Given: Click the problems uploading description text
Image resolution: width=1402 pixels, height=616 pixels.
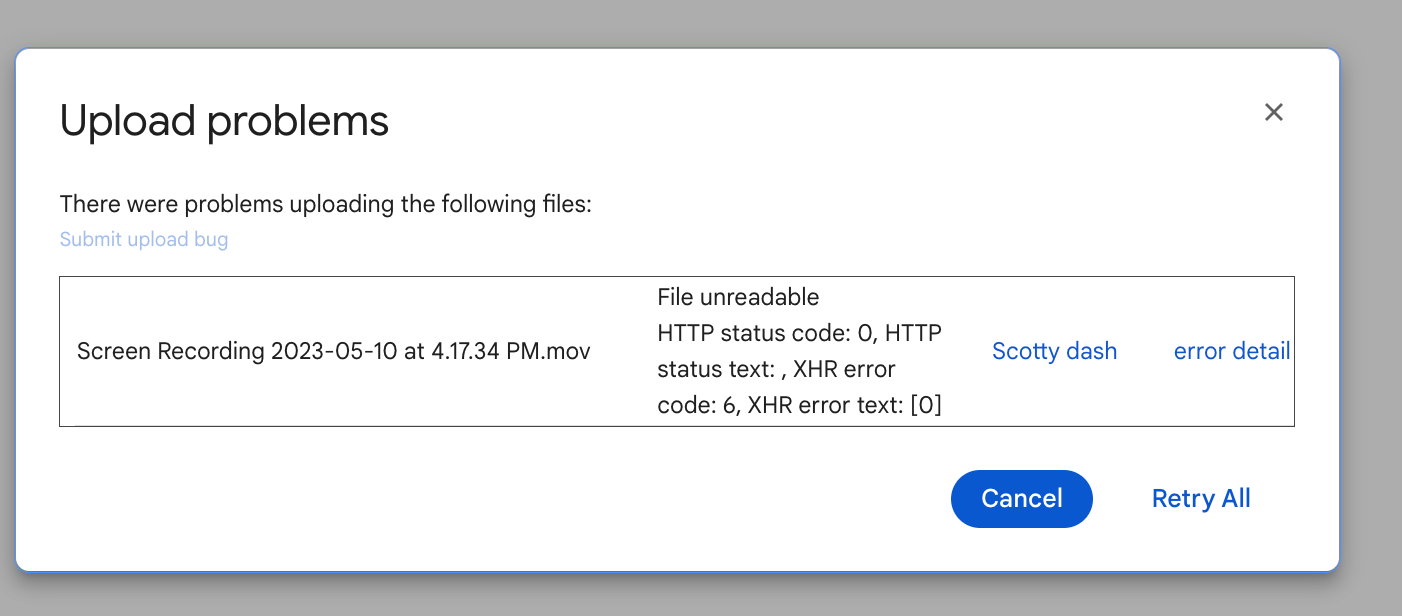Looking at the screenshot, I should pyautogui.click(x=326, y=204).
